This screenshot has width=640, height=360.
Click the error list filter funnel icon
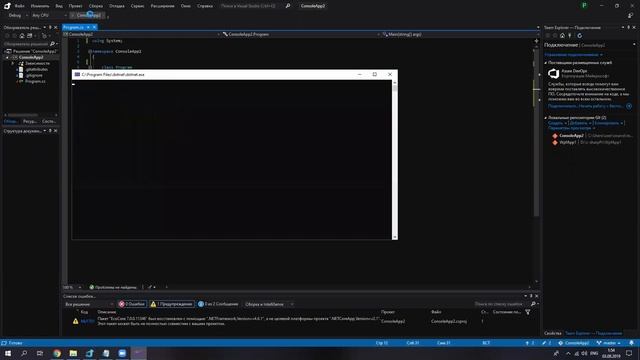coord(527,312)
